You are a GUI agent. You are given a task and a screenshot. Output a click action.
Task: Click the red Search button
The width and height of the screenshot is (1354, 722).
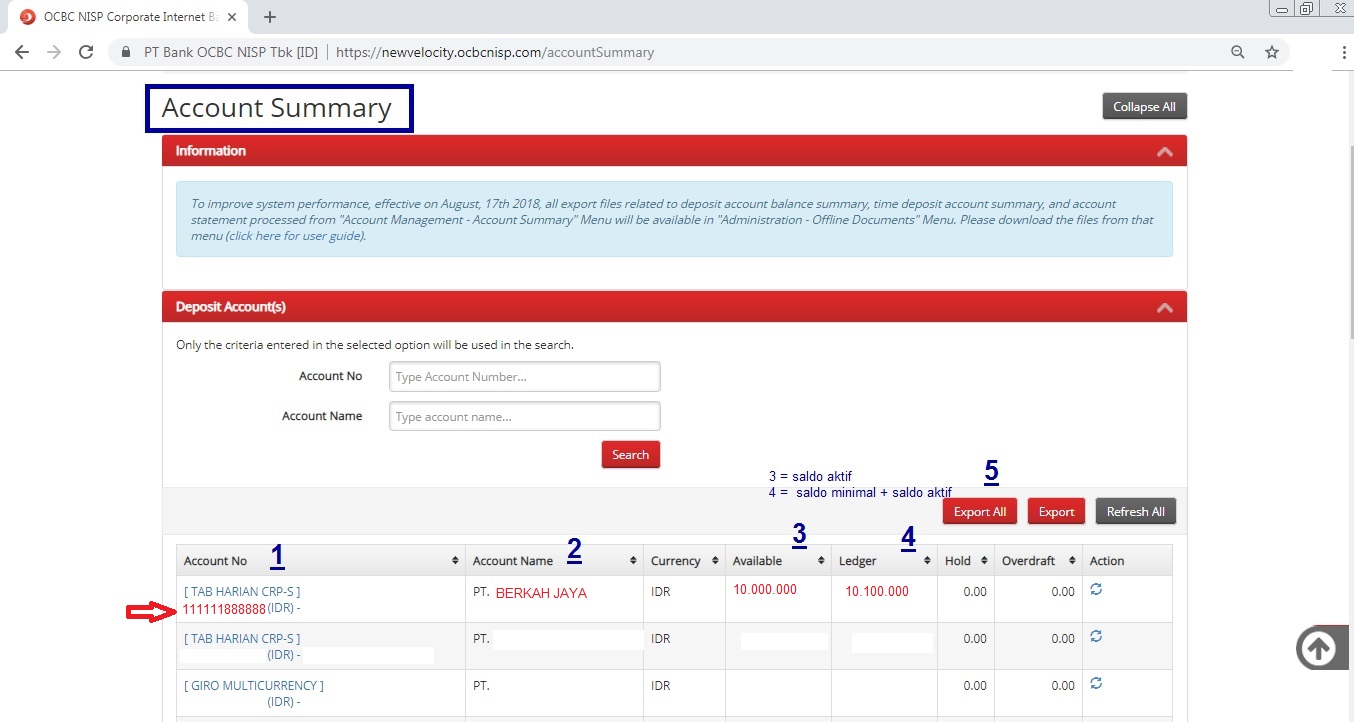point(630,455)
